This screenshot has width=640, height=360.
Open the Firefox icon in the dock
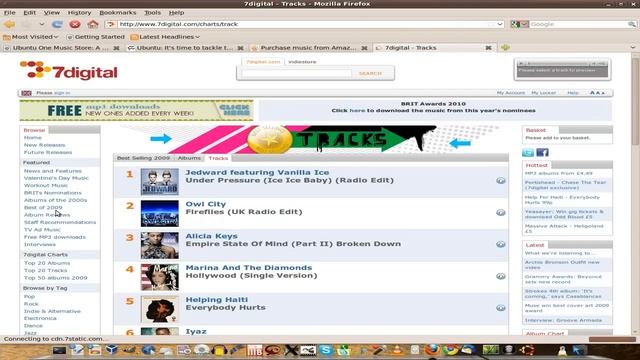coord(432,350)
